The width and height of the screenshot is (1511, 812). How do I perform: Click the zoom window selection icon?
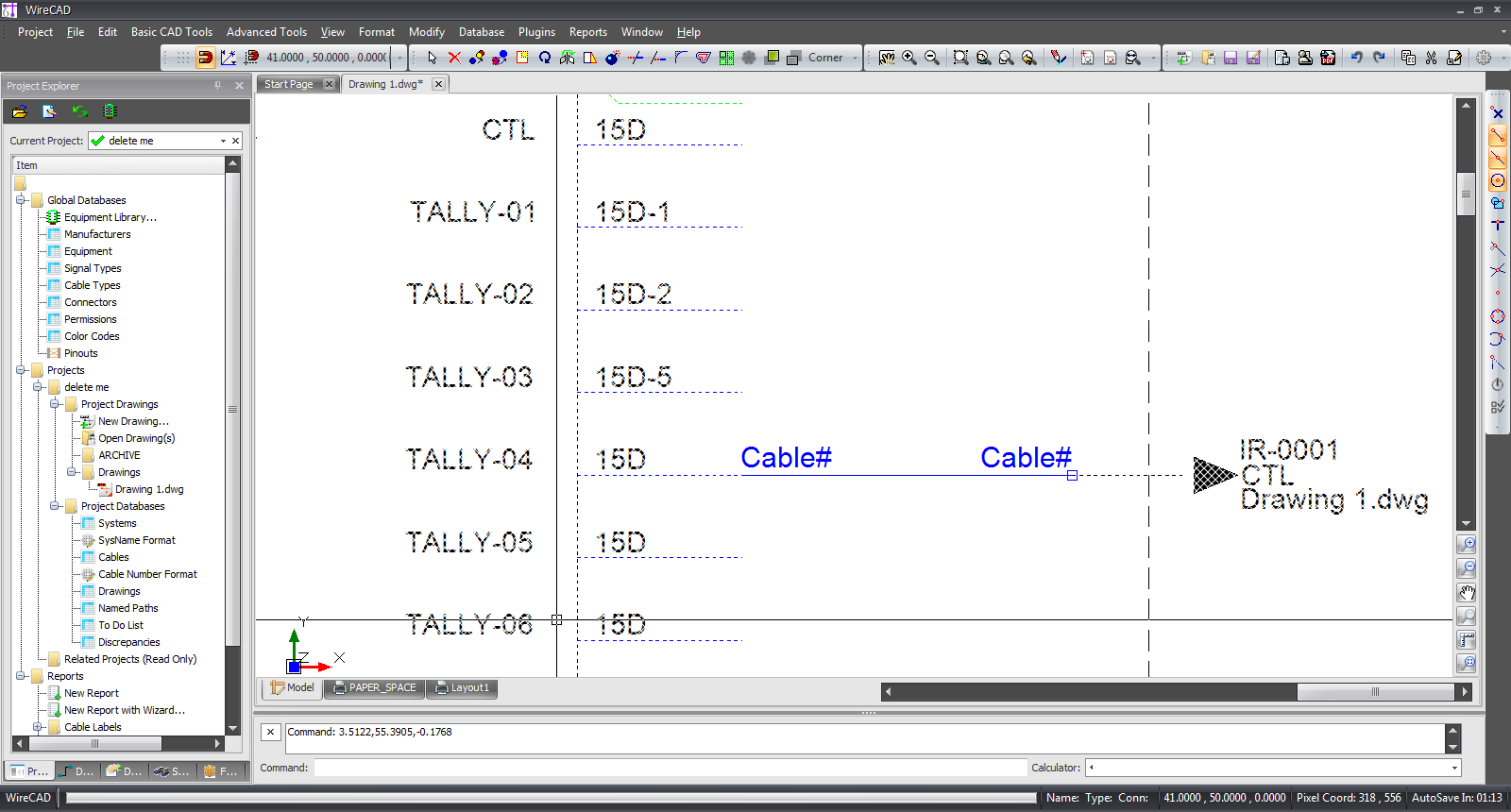tap(960, 58)
